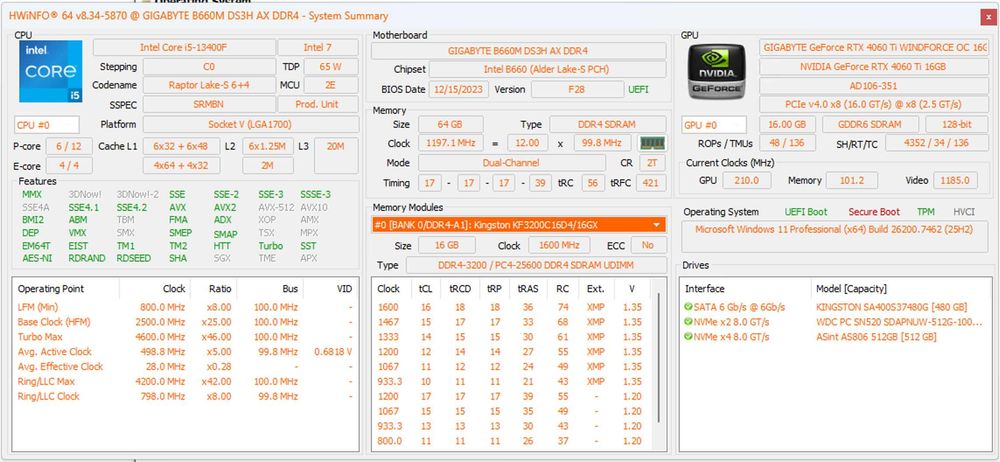This screenshot has width=1000, height=462.
Task: Click the P-core 6 / 12 value
Action: click(x=69, y=146)
